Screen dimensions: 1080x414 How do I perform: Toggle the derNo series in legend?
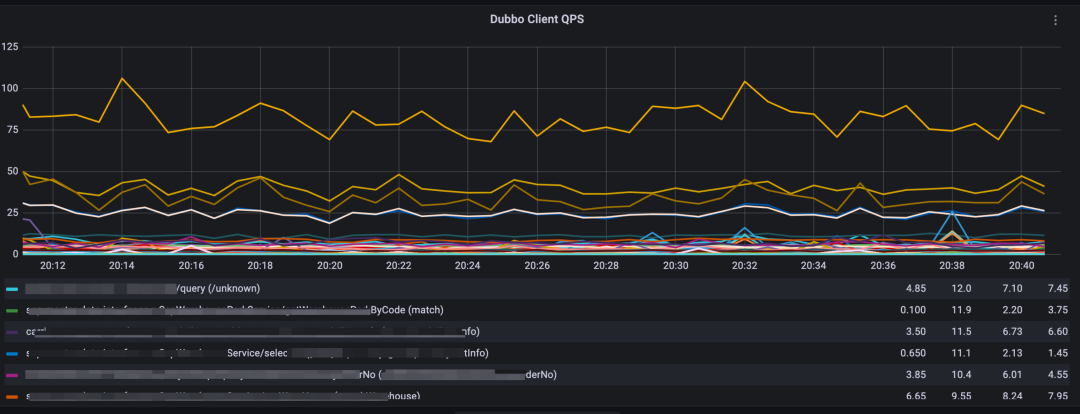pos(291,375)
